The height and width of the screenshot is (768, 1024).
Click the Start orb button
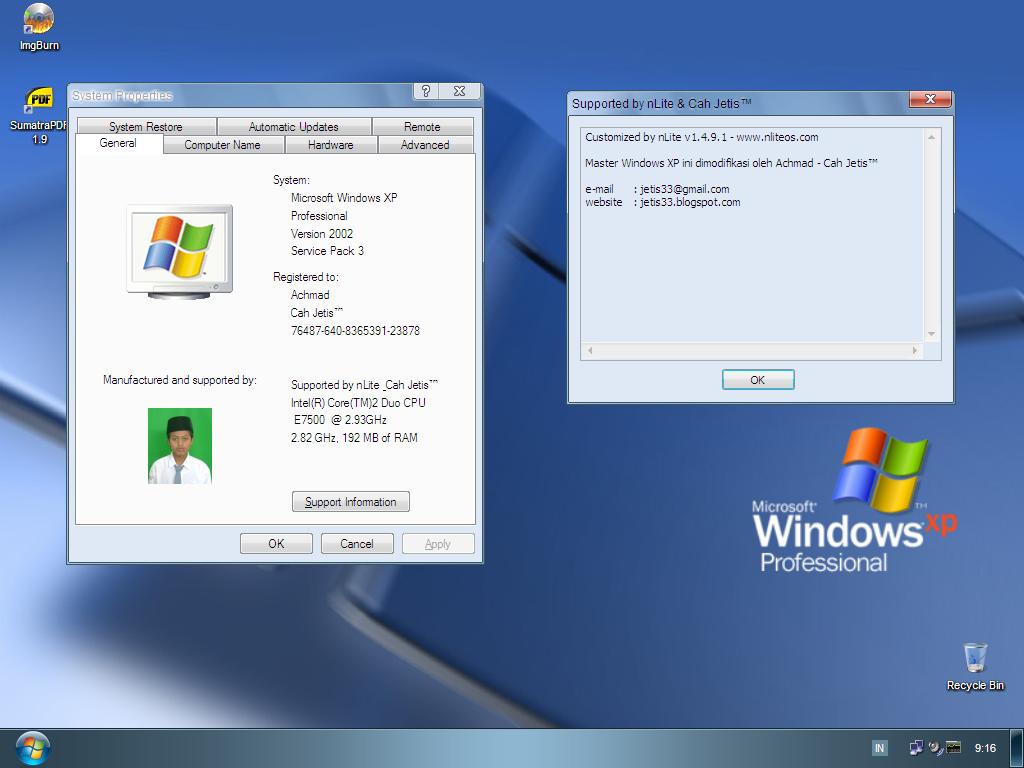coord(33,748)
